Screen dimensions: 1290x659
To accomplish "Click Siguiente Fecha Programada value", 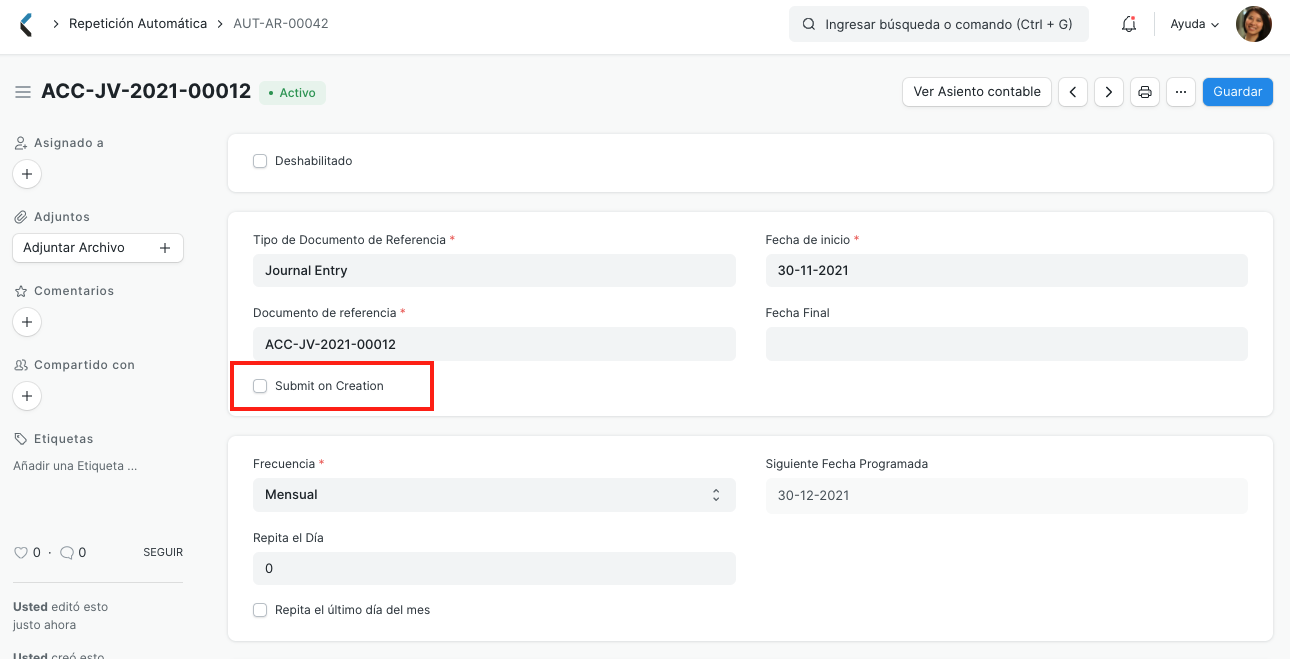I will click(x=1007, y=495).
